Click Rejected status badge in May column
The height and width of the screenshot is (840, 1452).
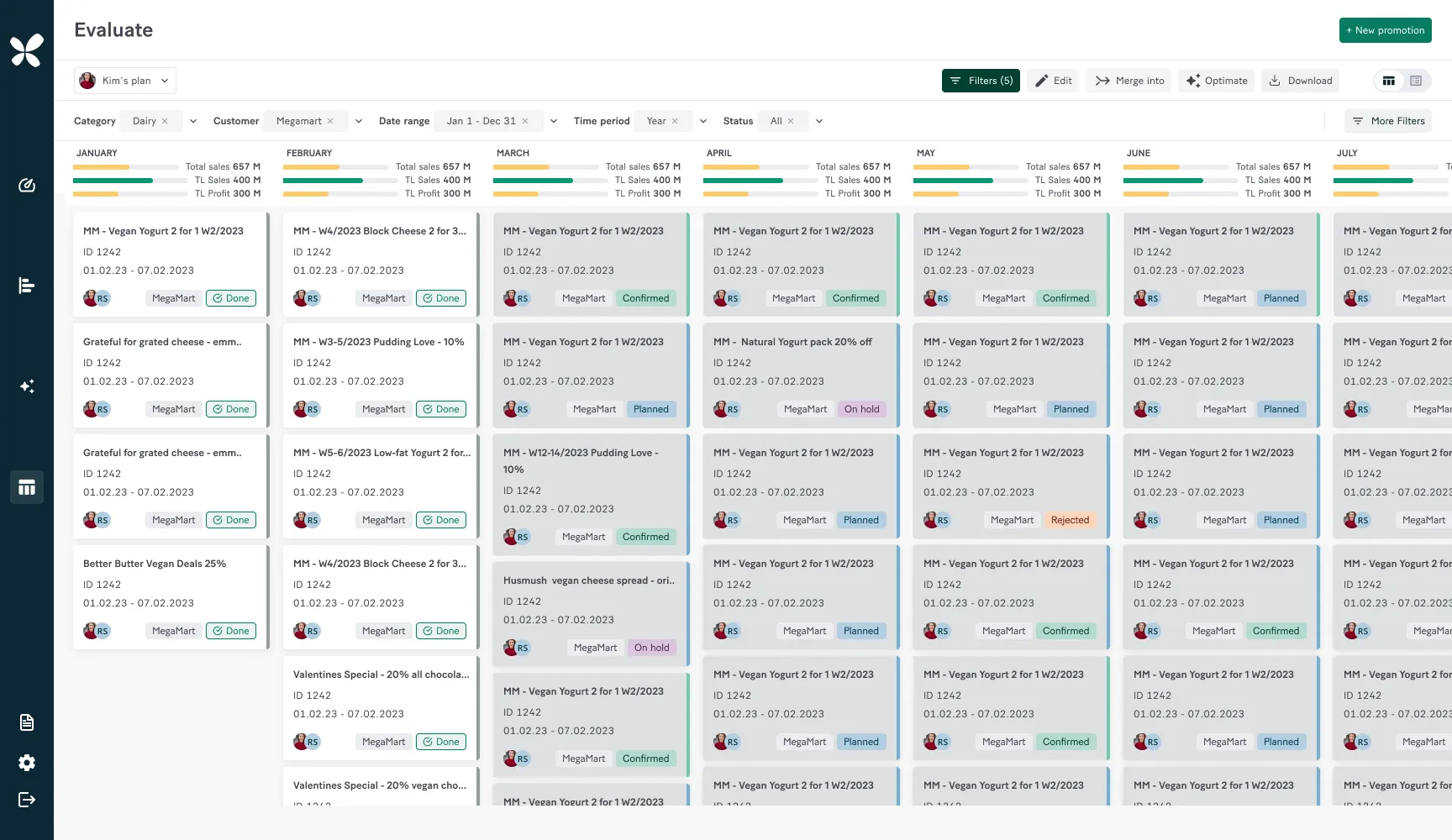[x=1070, y=520]
